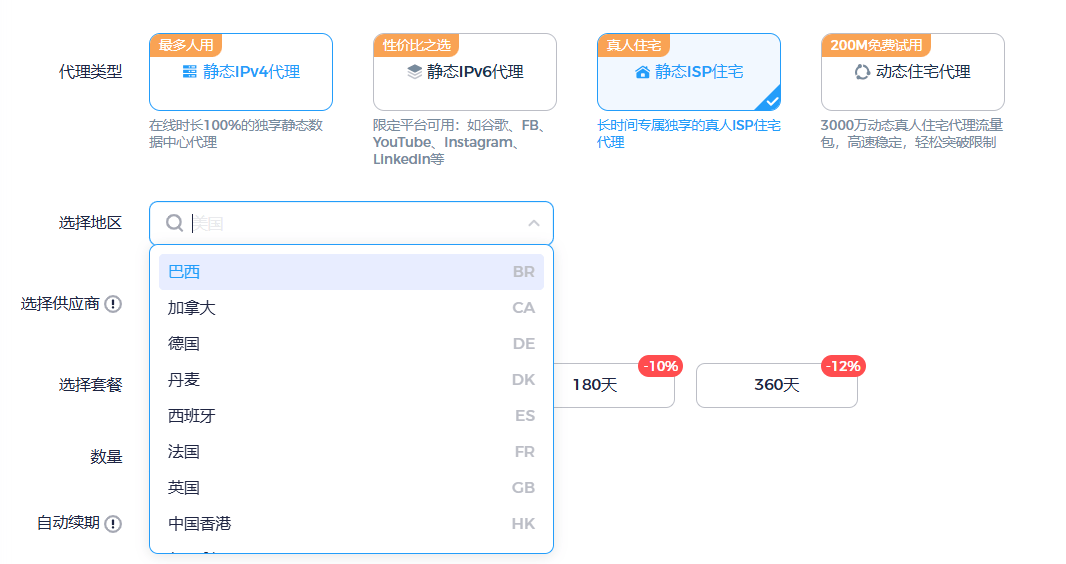Click the 3000万动态真人住宅代理流量包 description
The height and width of the screenshot is (564, 1066).
912,134
